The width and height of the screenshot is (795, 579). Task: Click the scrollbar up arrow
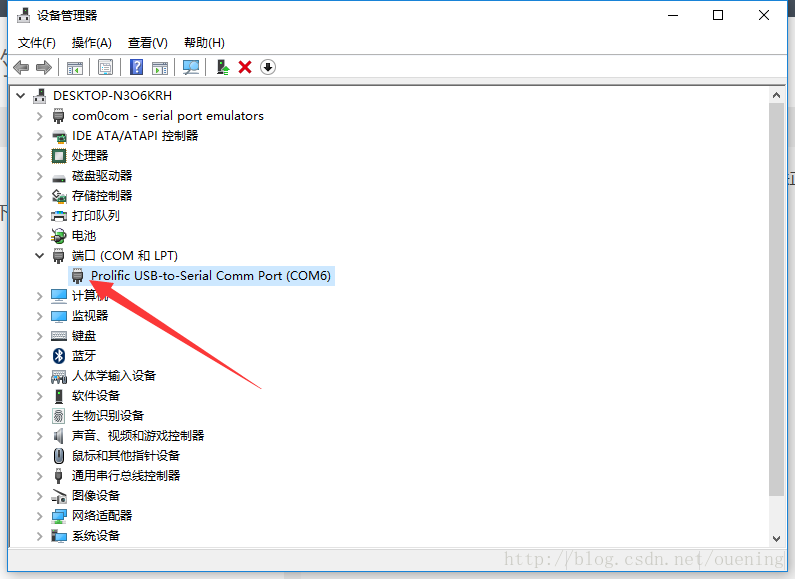click(x=776, y=95)
